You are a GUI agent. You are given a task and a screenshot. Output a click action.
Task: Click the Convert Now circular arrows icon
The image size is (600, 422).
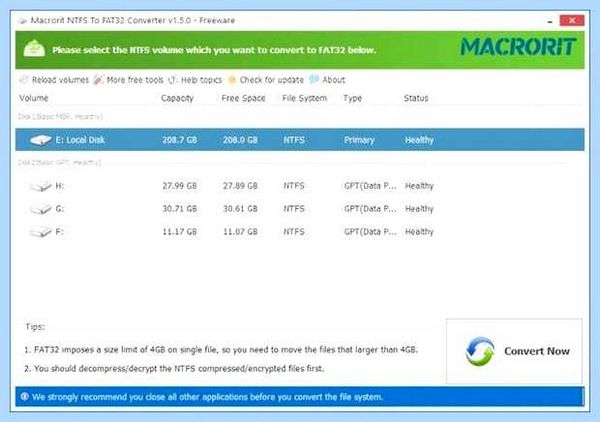480,351
